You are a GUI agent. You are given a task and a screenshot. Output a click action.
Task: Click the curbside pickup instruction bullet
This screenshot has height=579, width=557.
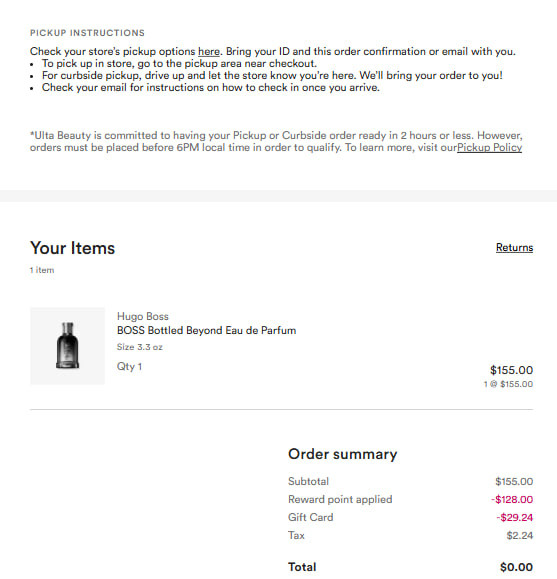click(272, 75)
